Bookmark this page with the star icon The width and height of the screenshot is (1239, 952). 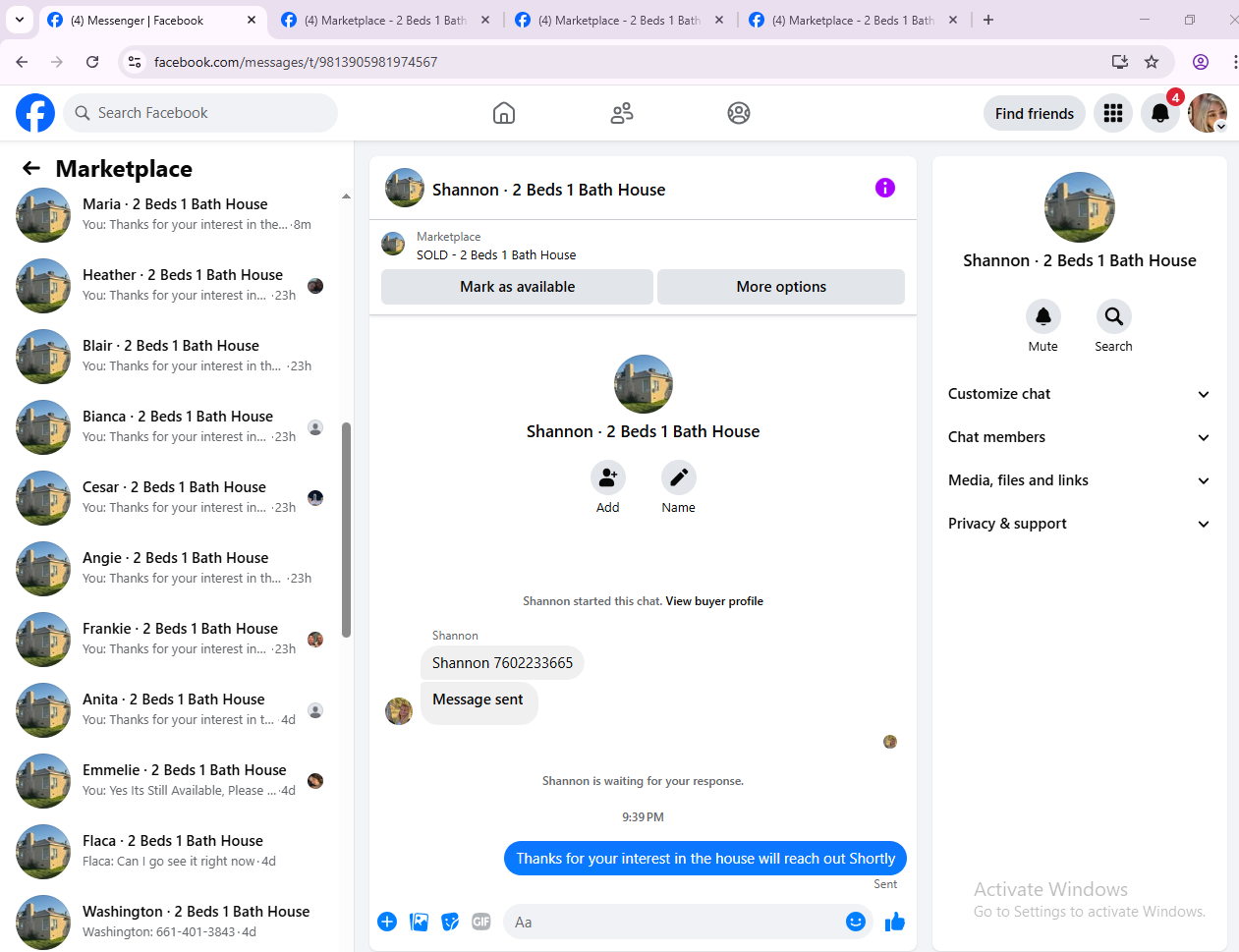pyautogui.click(x=1152, y=62)
